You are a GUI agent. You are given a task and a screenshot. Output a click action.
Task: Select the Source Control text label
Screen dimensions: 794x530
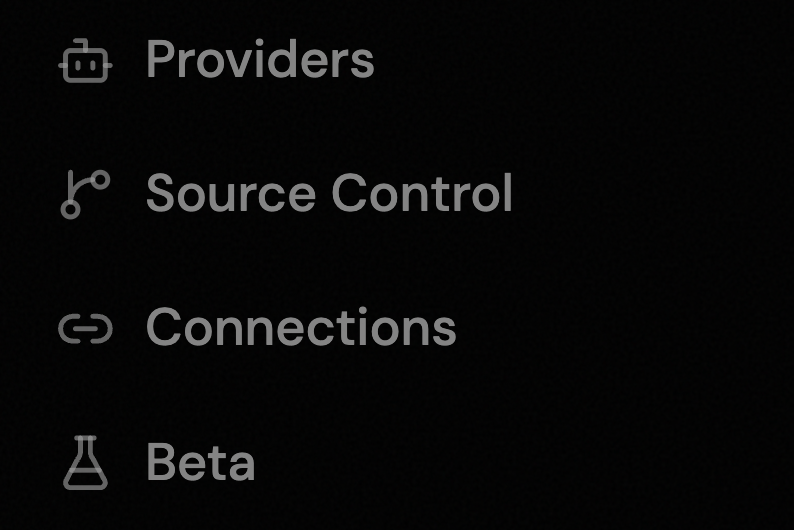tap(330, 193)
